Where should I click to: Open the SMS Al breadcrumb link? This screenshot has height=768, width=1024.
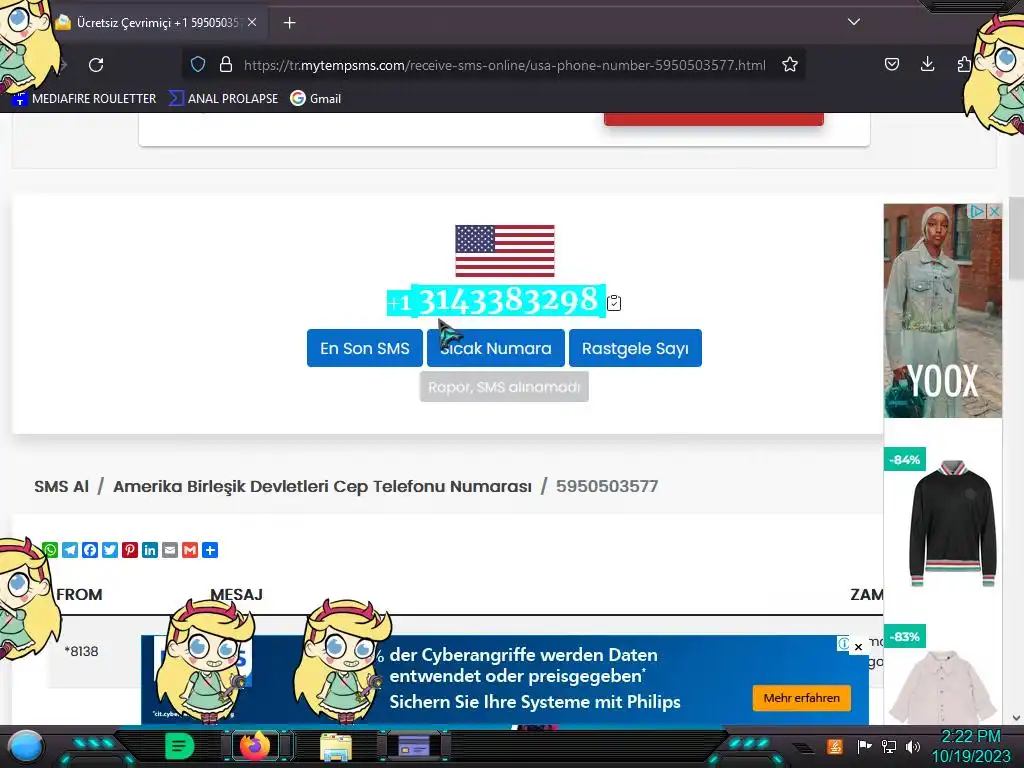point(61,487)
